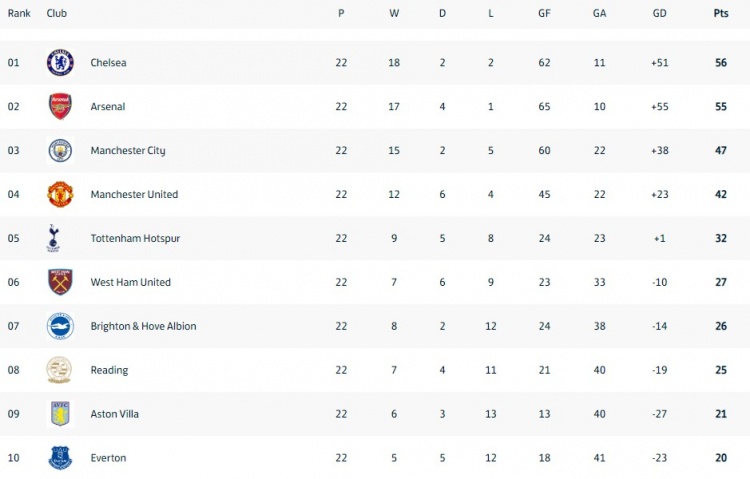Open the Brighton & Hove Albion link
750x479 pixels.
click(143, 326)
